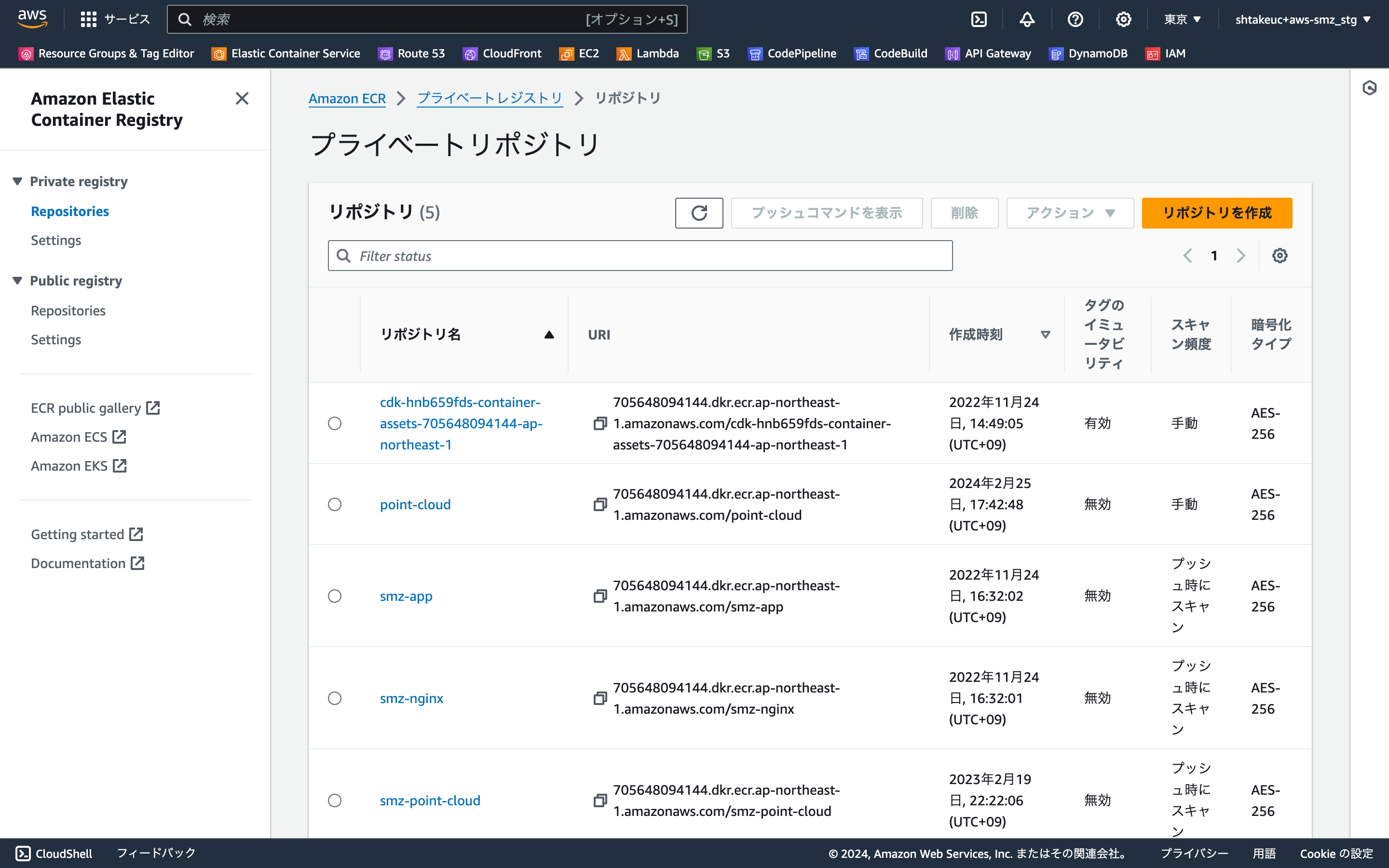Refresh the repositories list
The width and height of the screenshot is (1389, 868).
point(699,213)
